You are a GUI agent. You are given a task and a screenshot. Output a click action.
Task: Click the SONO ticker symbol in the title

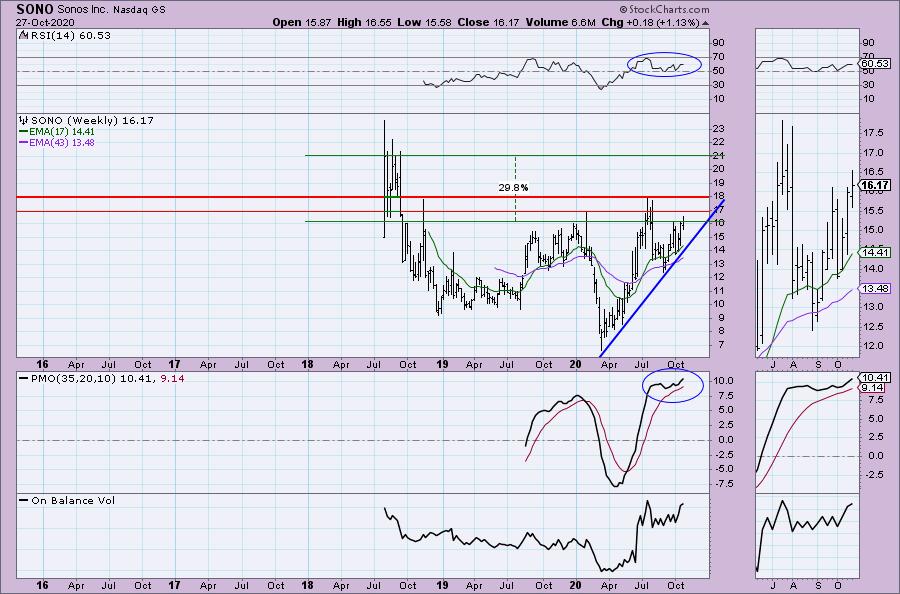point(35,9)
